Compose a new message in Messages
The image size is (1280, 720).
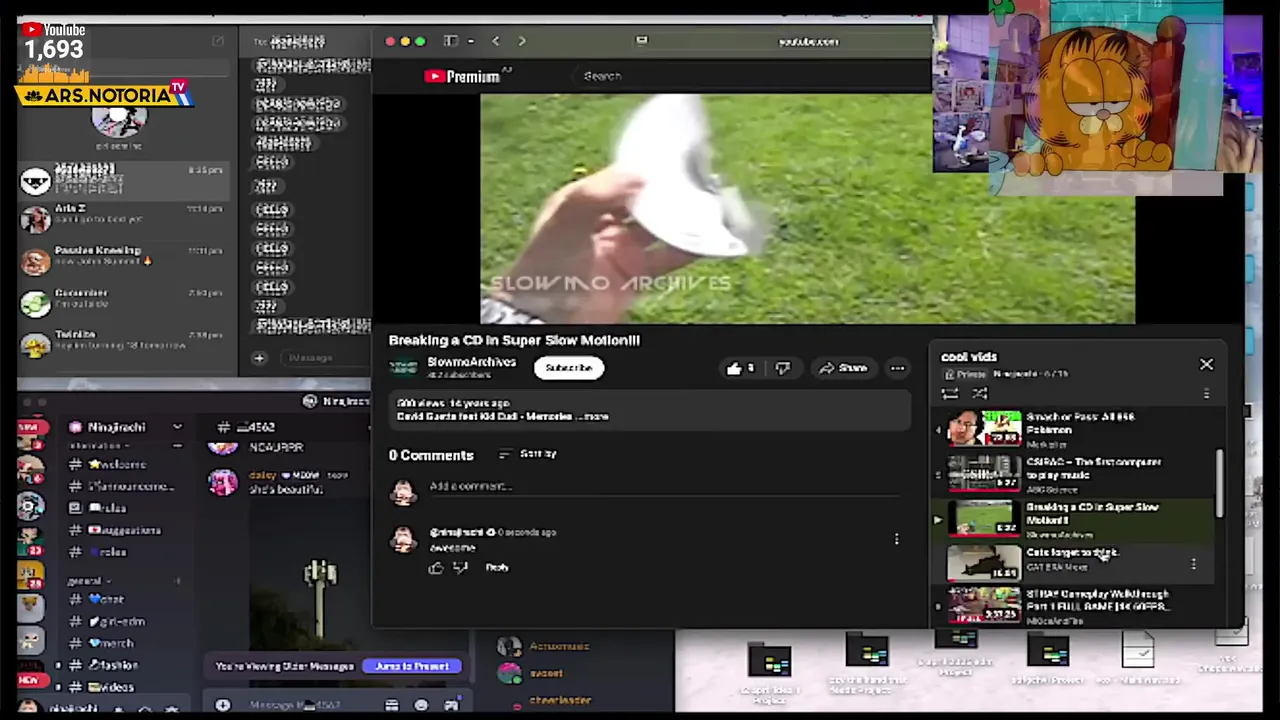coord(218,41)
